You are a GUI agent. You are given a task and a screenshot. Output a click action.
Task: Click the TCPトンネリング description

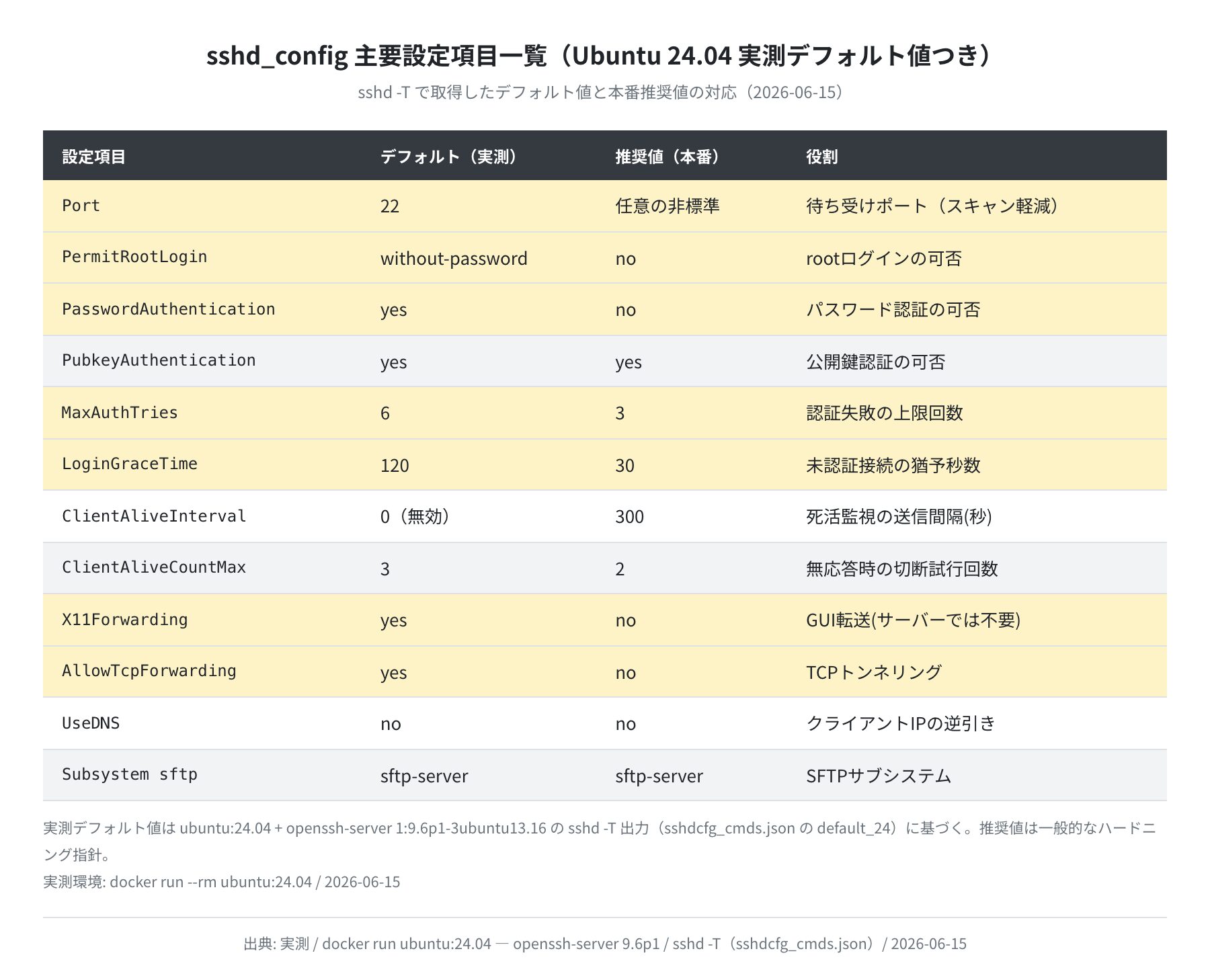coord(874,672)
